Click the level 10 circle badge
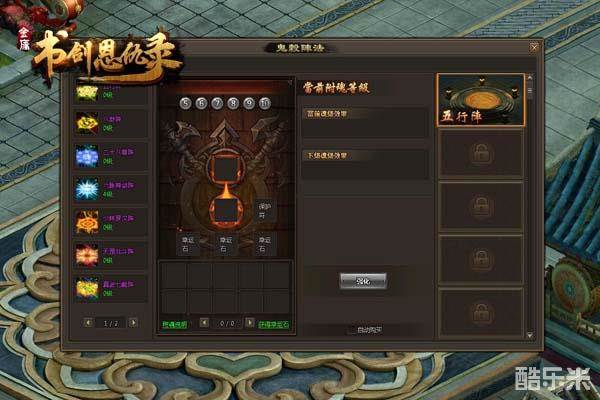The width and height of the screenshot is (600, 400). pos(265,103)
